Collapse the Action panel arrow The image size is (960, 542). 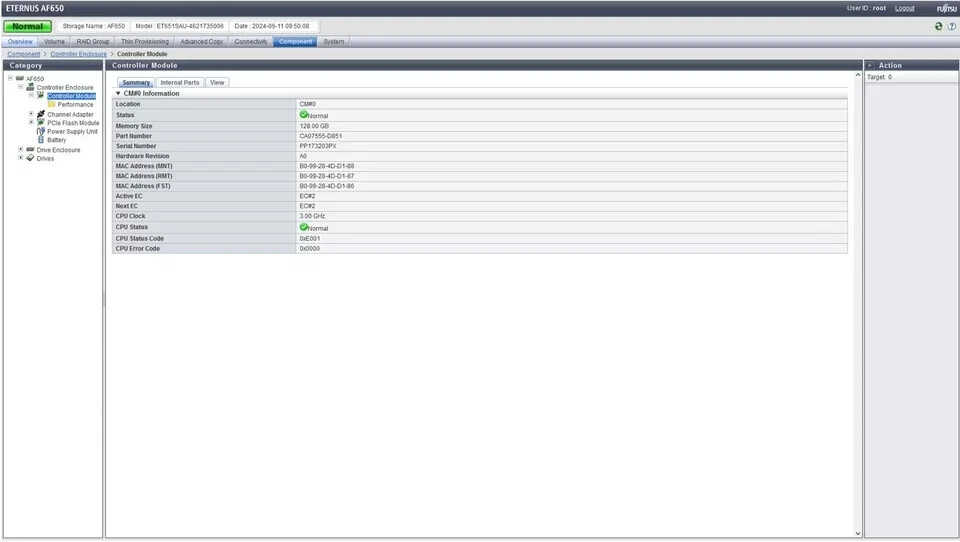pyautogui.click(x=870, y=65)
